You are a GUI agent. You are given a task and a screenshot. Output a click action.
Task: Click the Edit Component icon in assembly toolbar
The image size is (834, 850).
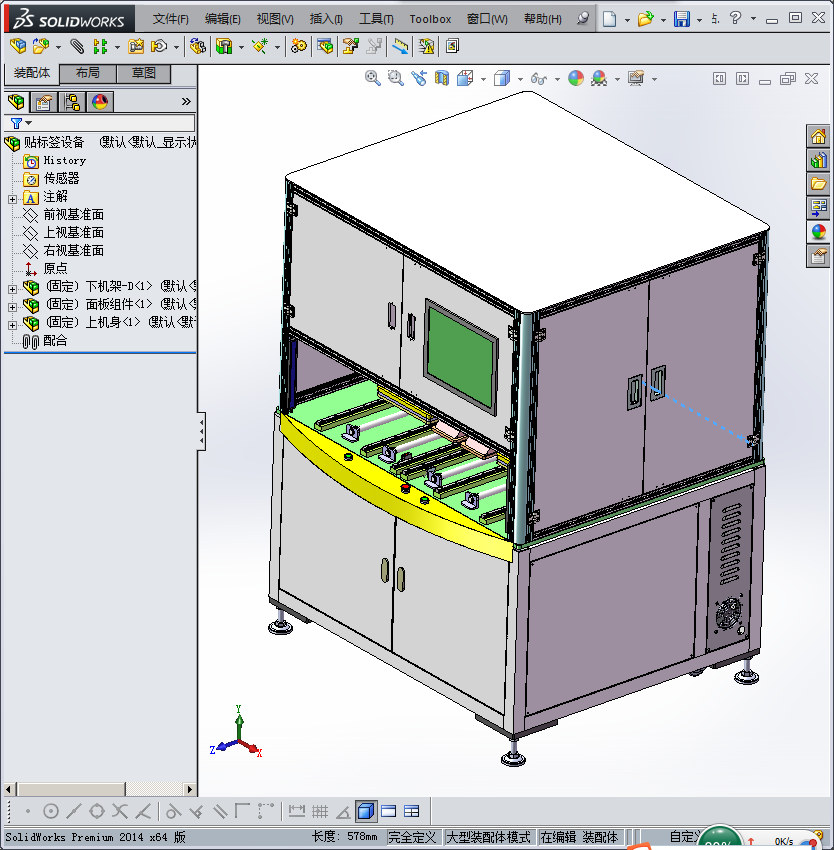pos(17,46)
